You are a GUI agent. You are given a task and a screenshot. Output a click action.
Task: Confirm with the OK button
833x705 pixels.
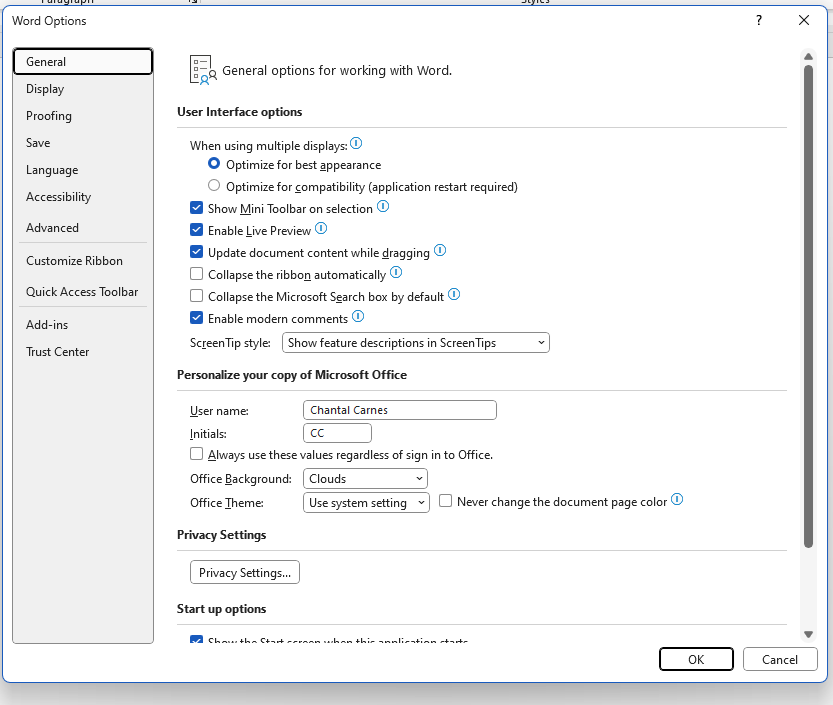pyautogui.click(x=696, y=659)
